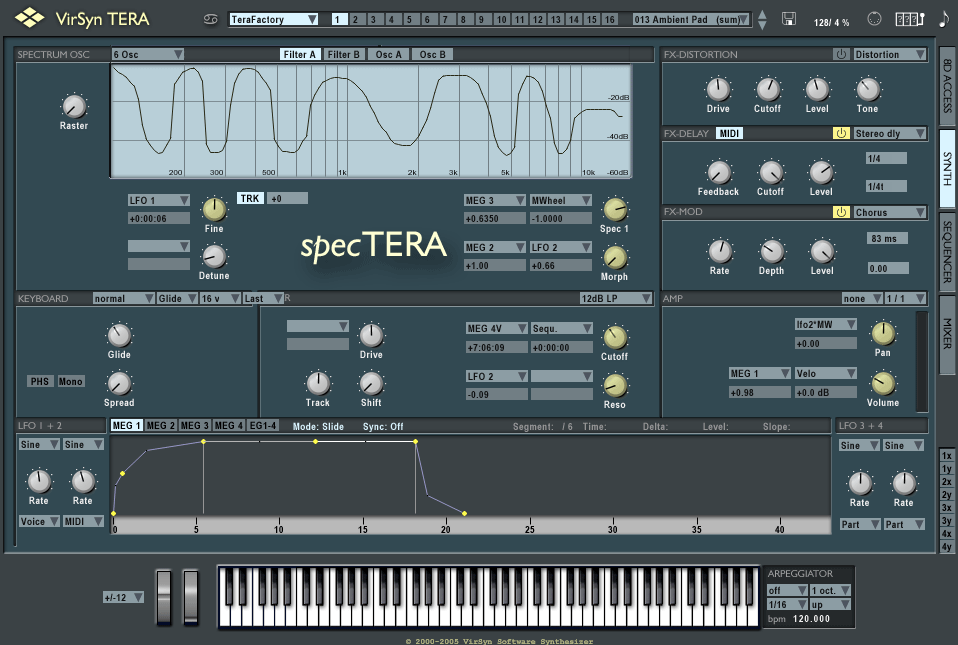Click the amp Volume knob
The width and height of the screenshot is (958, 645).
[883, 384]
